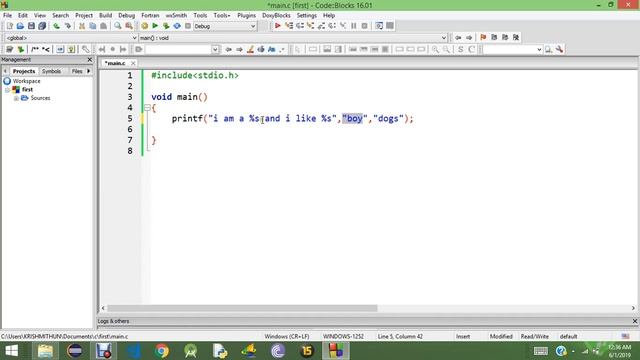The image size is (640, 360).
Task: Click the DoxyBlocks line comment *< icon
Action: (46, 49)
